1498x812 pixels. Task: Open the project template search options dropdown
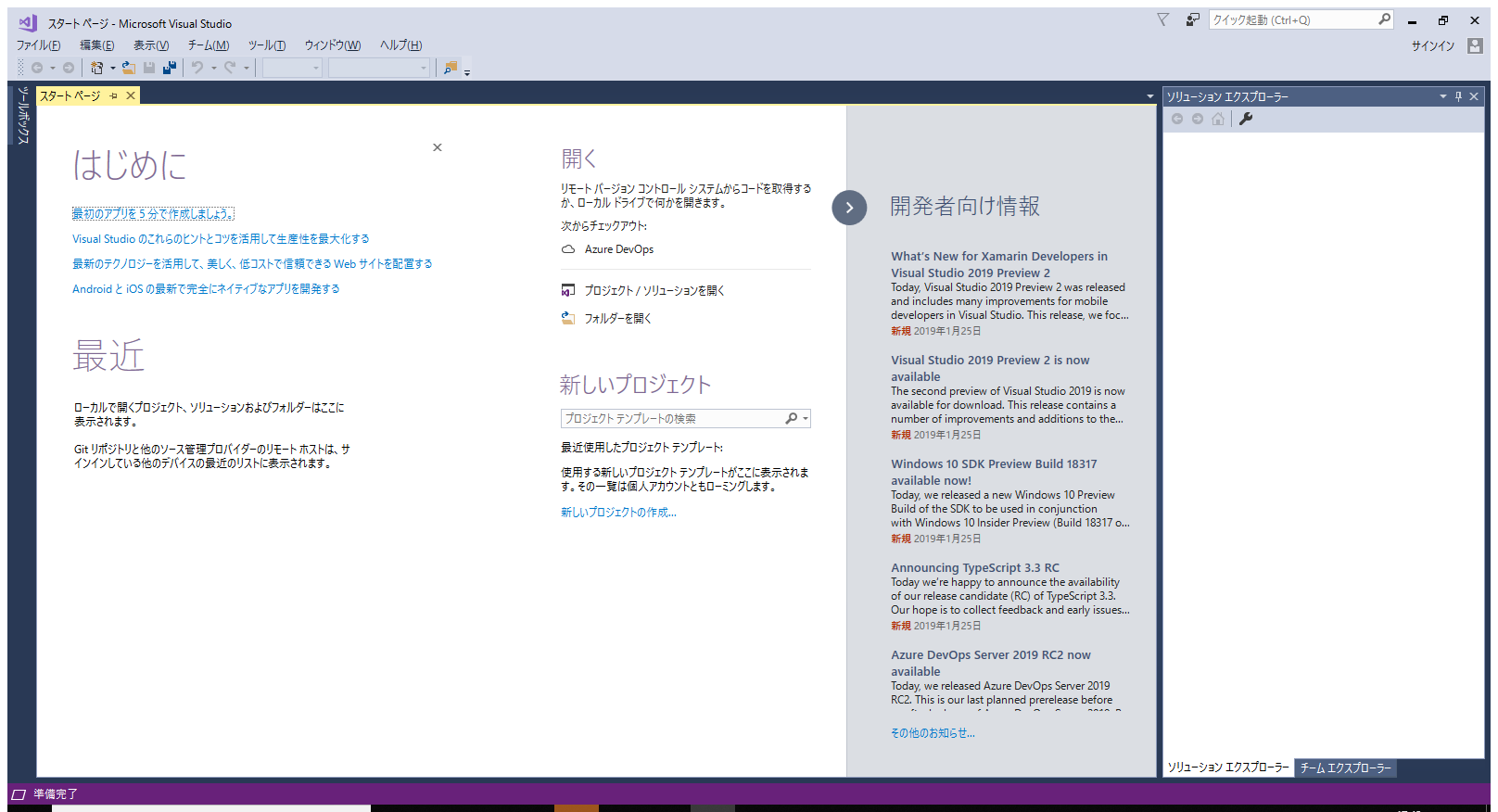click(806, 419)
